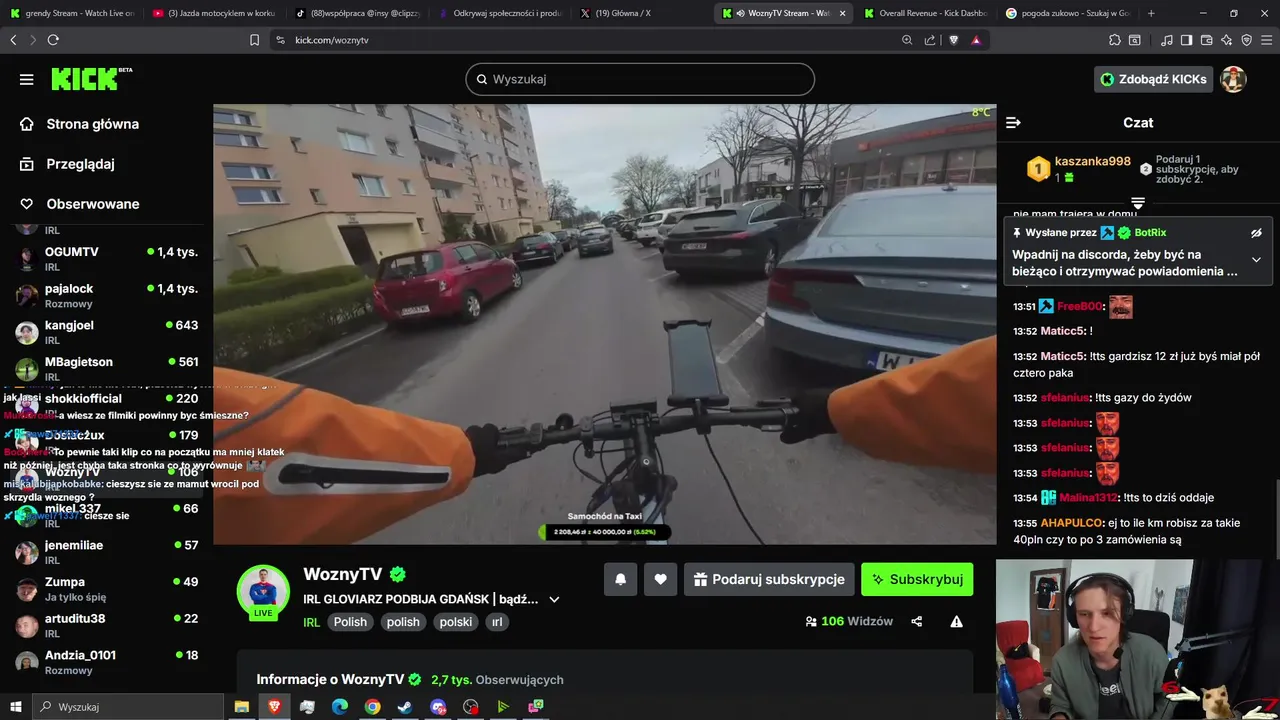The width and height of the screenshot is (1280, 720).
Task: Go back in browser history
Action: [x=13, y=40]
